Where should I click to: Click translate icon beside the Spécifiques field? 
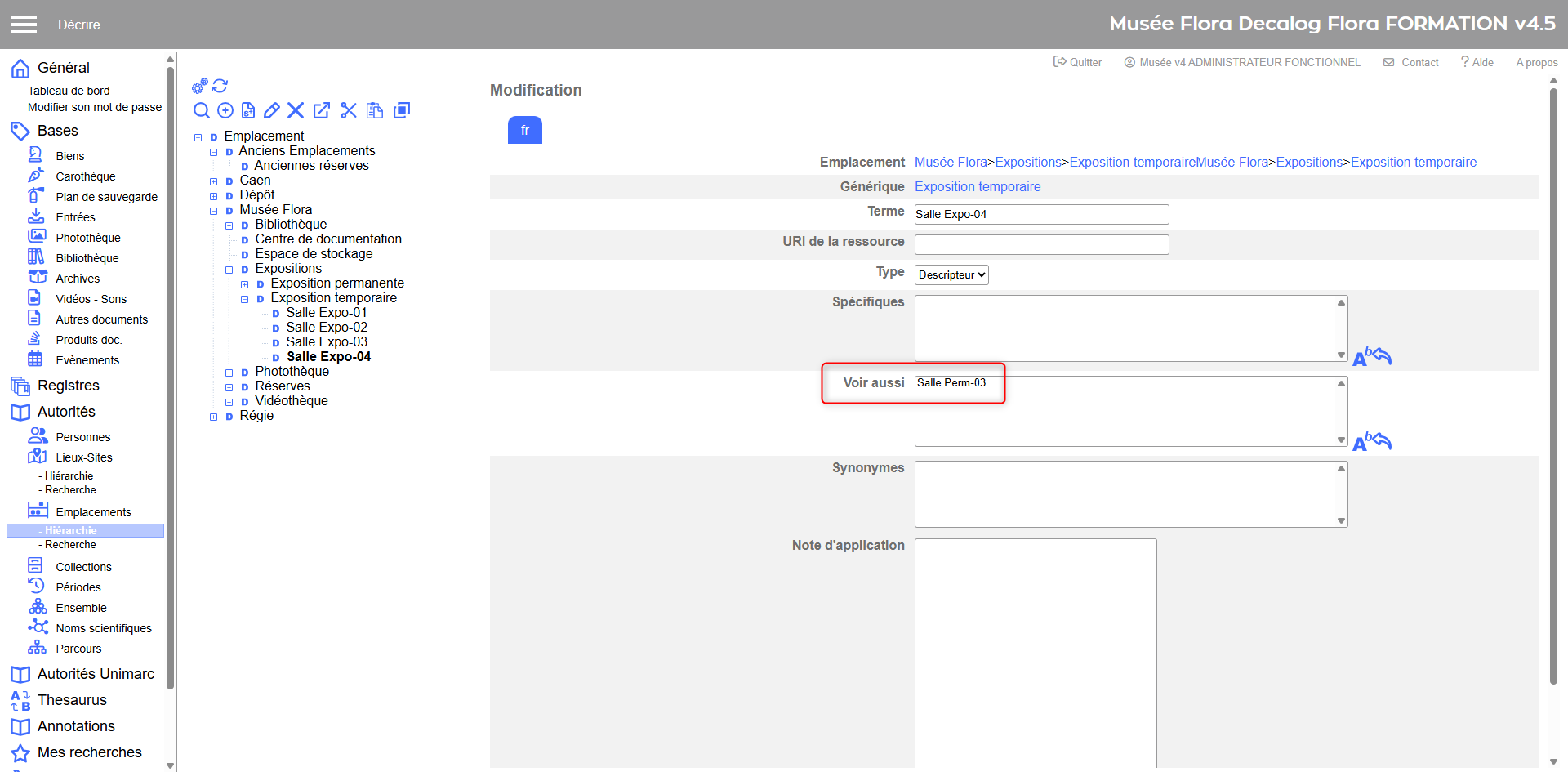(1371, 357)
